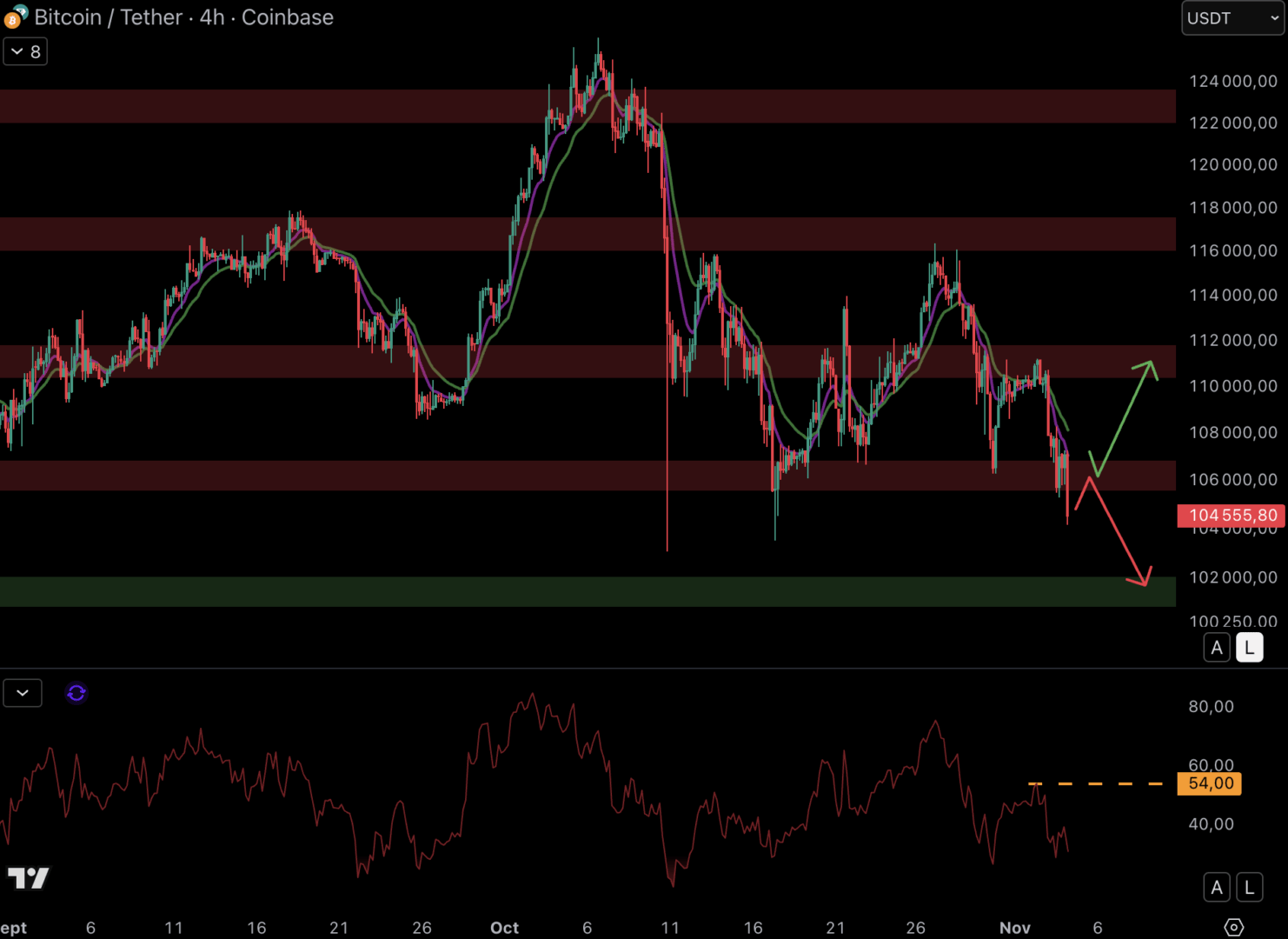Screen dimensions: 1288x939
Task: Toggle auto scale A on indicator pane
Action: point(1217,887)
